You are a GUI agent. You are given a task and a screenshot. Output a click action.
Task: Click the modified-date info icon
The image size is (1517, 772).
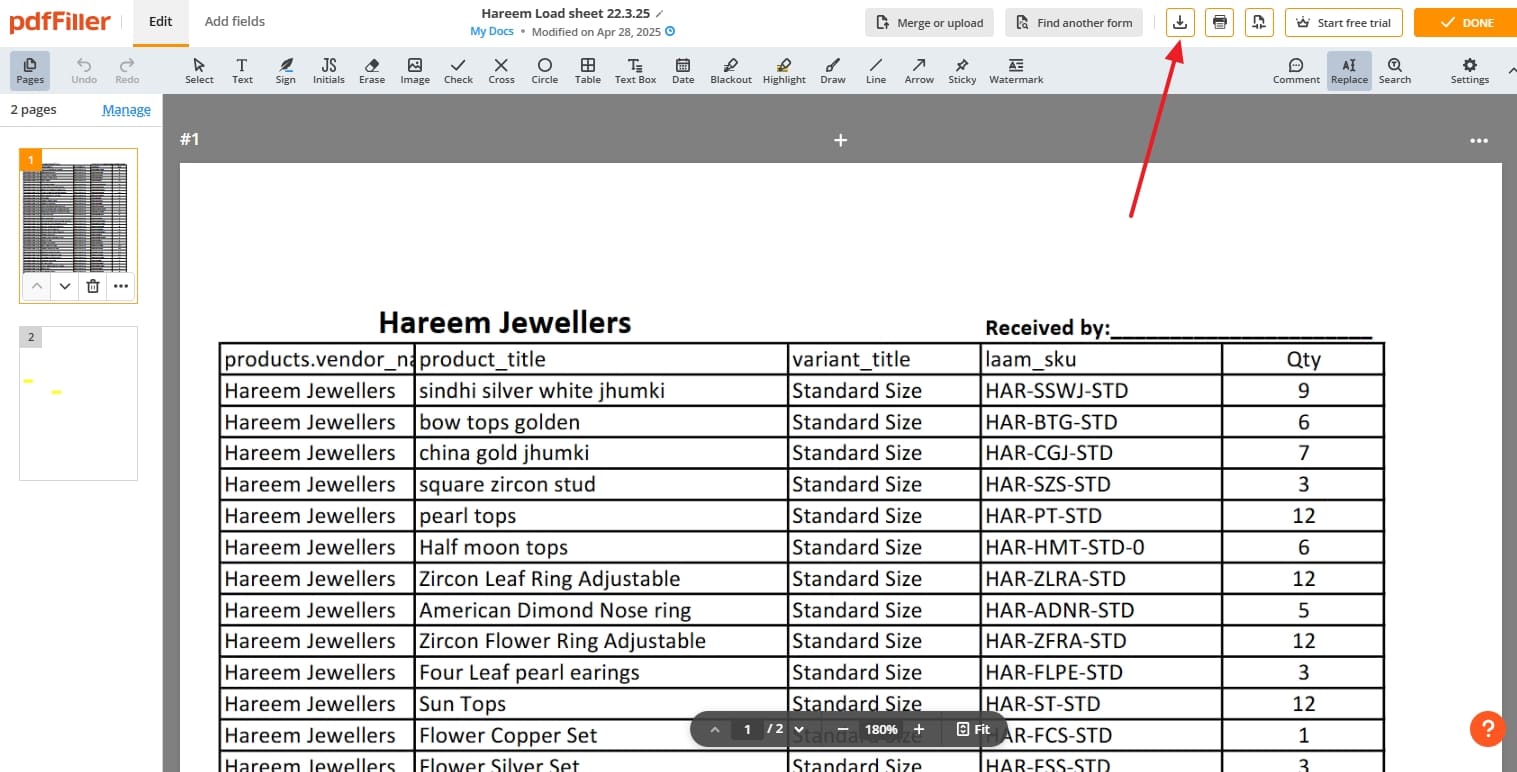coord(670,31)
